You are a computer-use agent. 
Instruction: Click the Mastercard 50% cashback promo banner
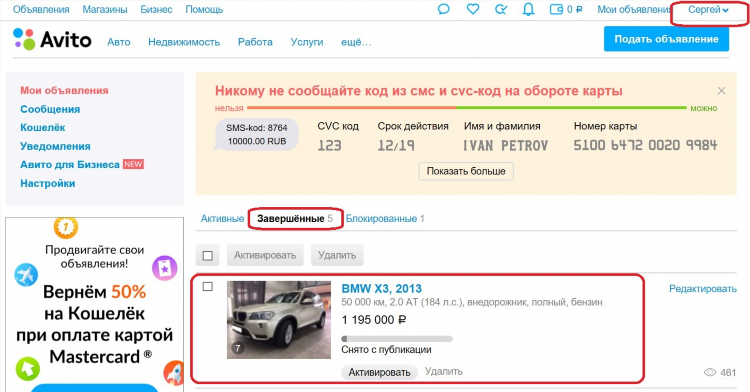[94, 305]
